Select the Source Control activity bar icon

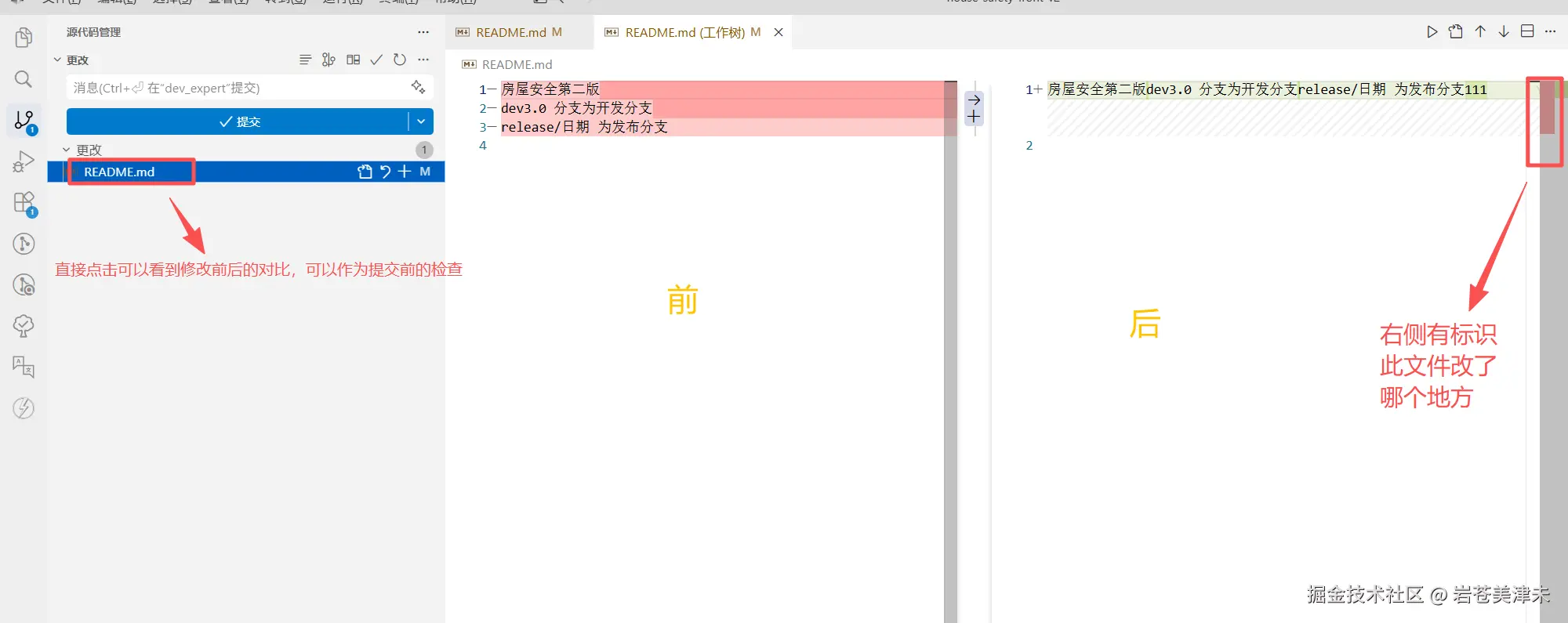[24, 121]
